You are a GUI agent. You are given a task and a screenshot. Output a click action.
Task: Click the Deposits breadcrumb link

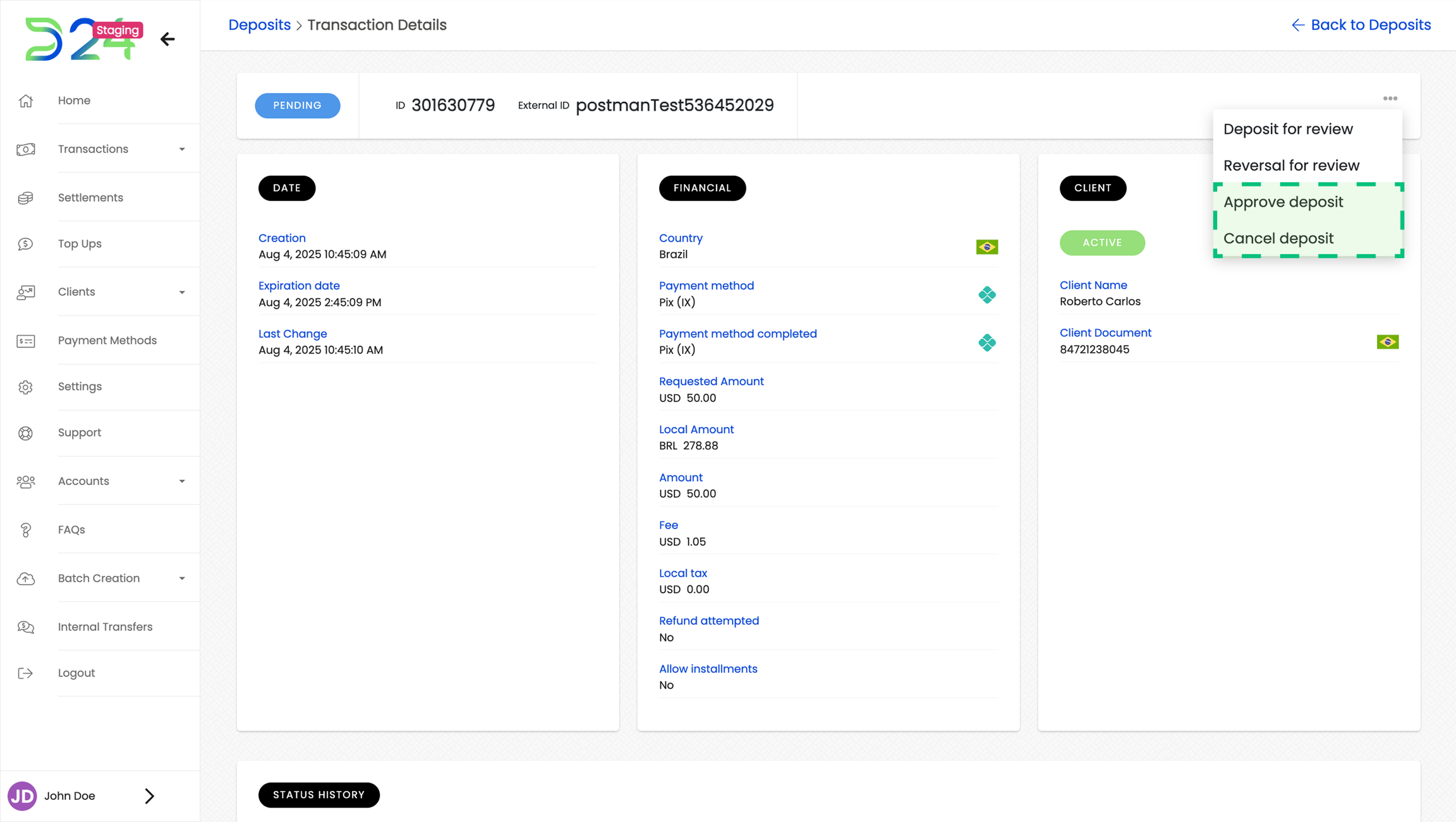[x=259, y=25]
